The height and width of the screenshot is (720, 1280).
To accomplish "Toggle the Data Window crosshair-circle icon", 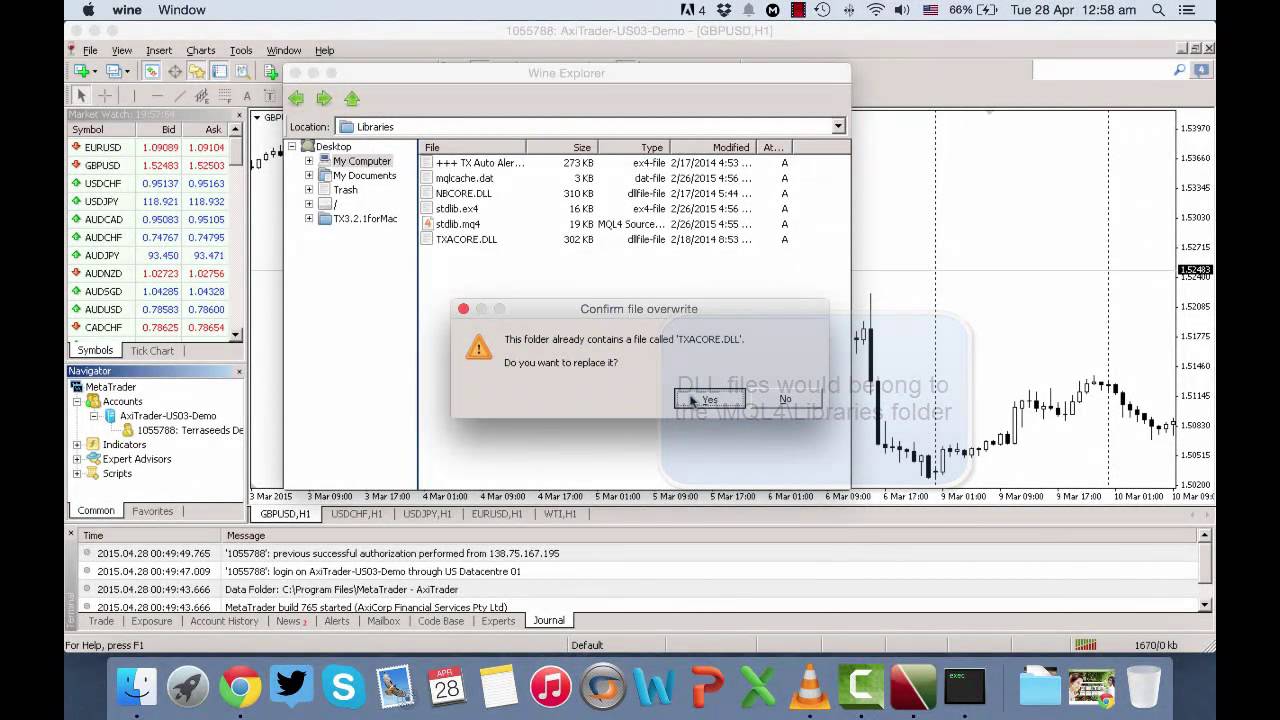I will tap(174, 71).
